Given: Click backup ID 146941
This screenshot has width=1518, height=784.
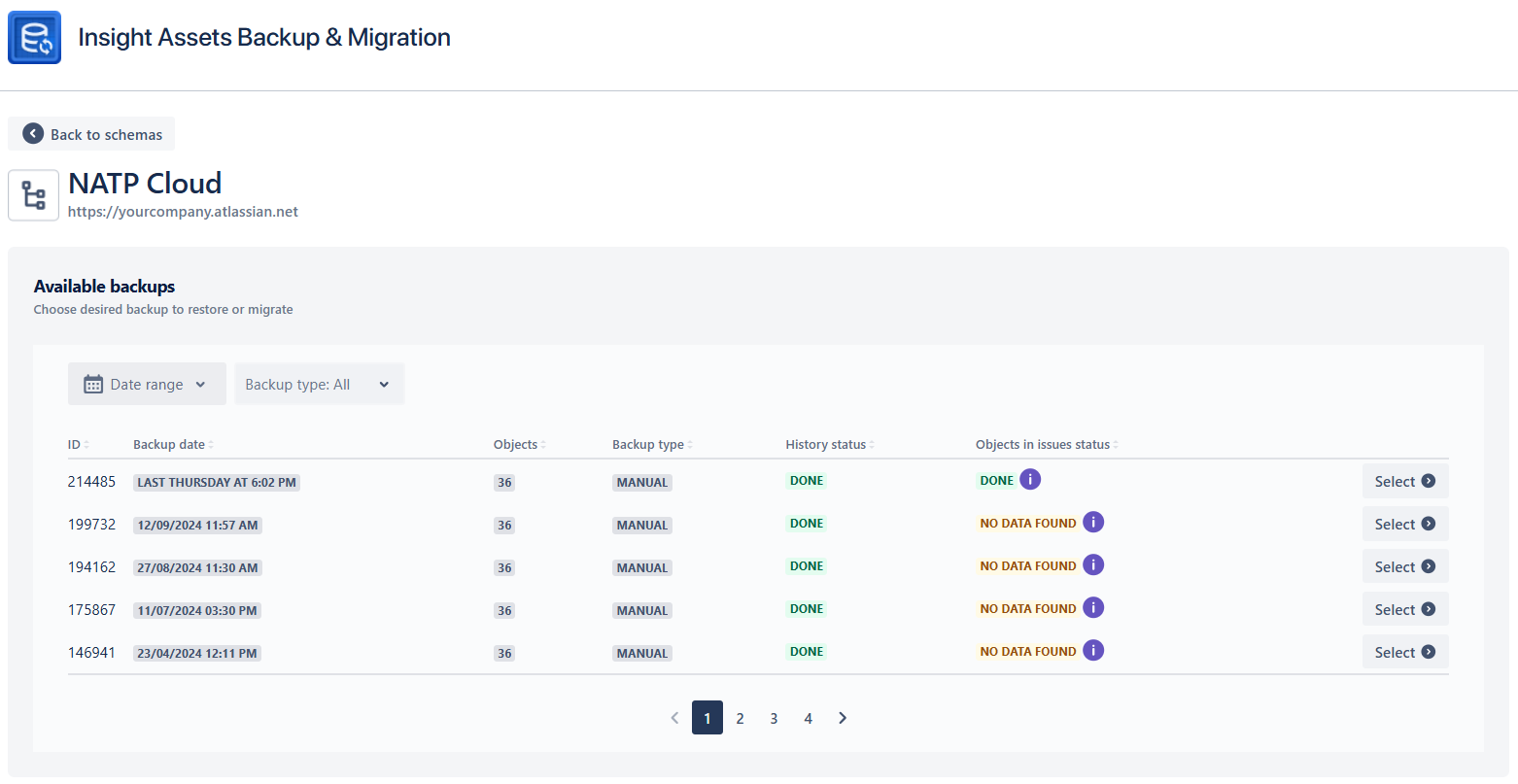Looking at the screenshot, I should [91, 653].
